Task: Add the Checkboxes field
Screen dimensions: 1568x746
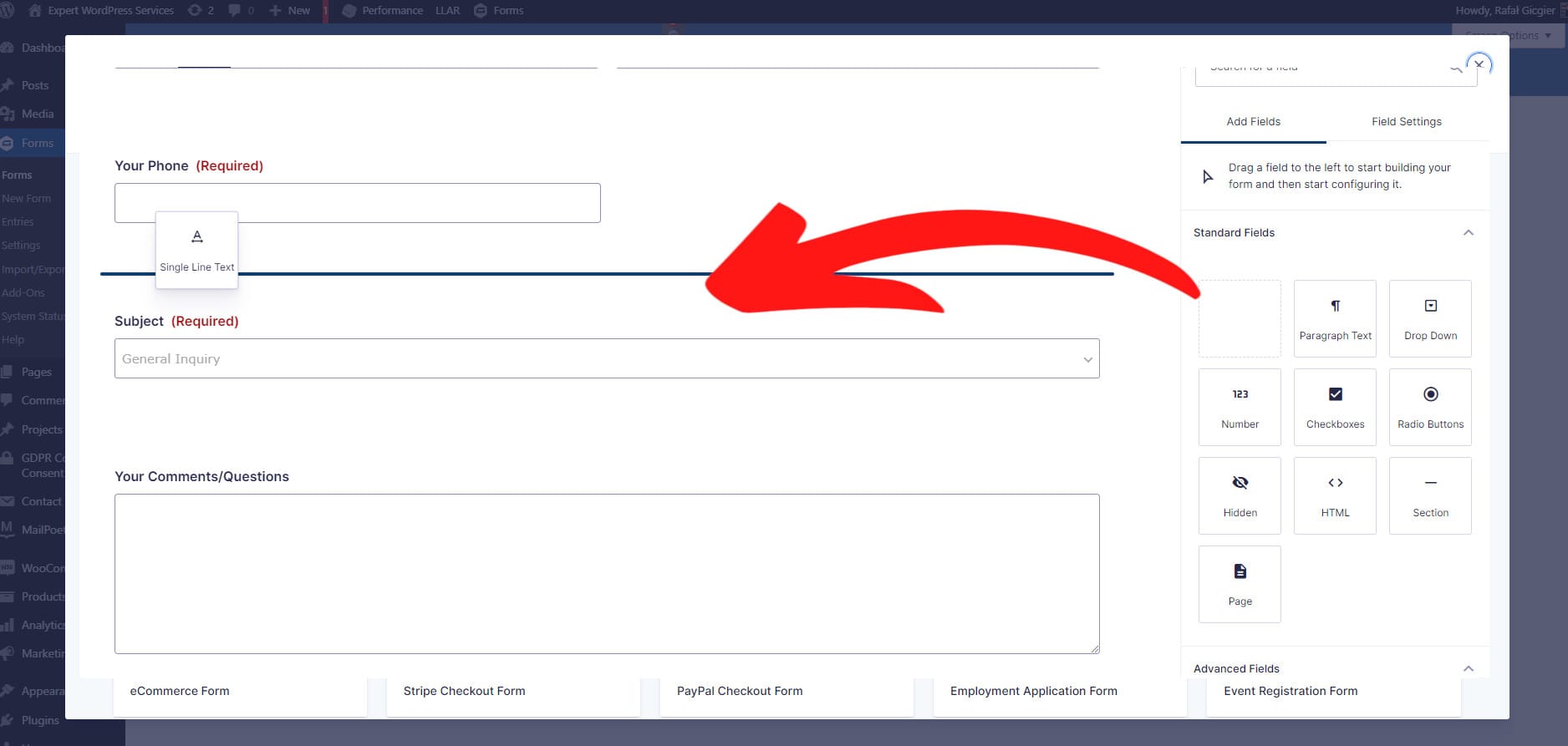Action: click(1334, 407)
